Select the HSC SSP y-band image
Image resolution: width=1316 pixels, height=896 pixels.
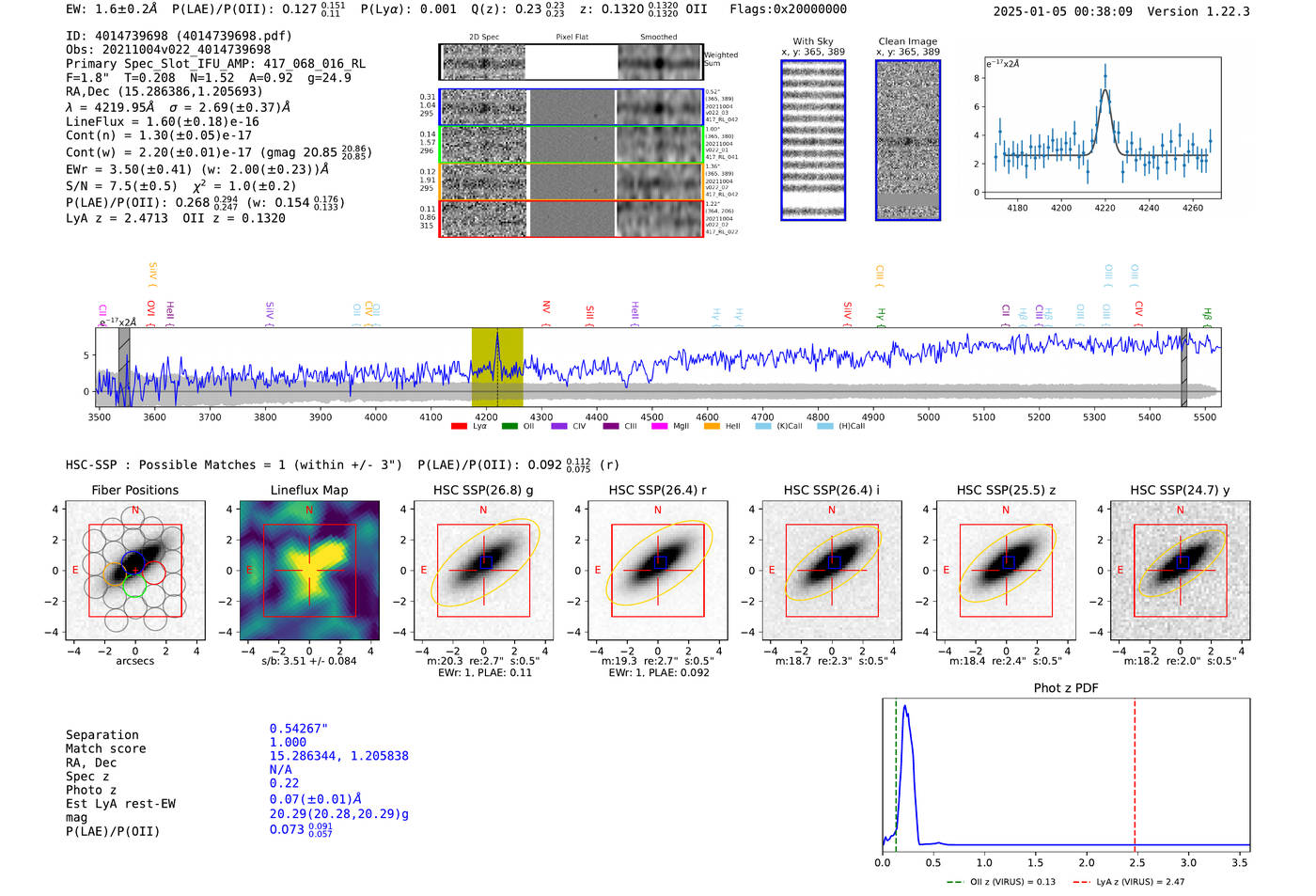pos(1181,571)
